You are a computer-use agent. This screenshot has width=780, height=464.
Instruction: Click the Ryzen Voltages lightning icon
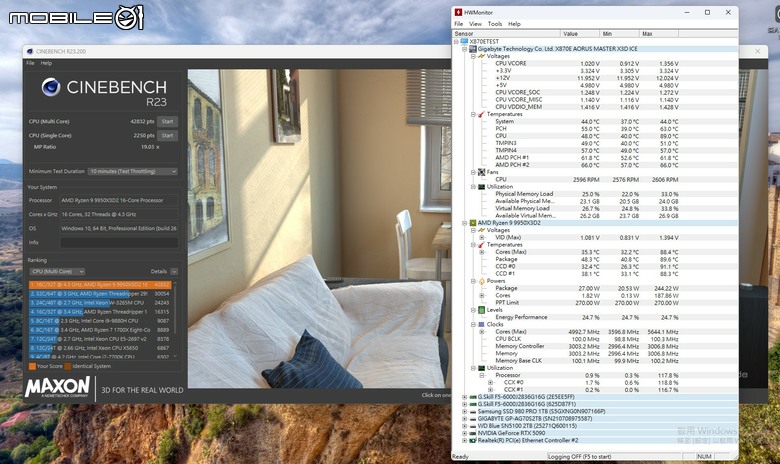(481, 230)
